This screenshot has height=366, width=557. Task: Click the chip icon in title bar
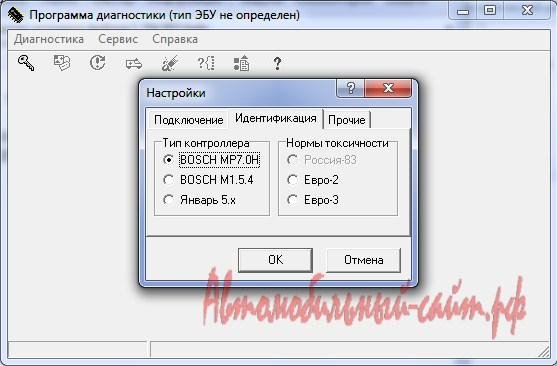[15, 15]
